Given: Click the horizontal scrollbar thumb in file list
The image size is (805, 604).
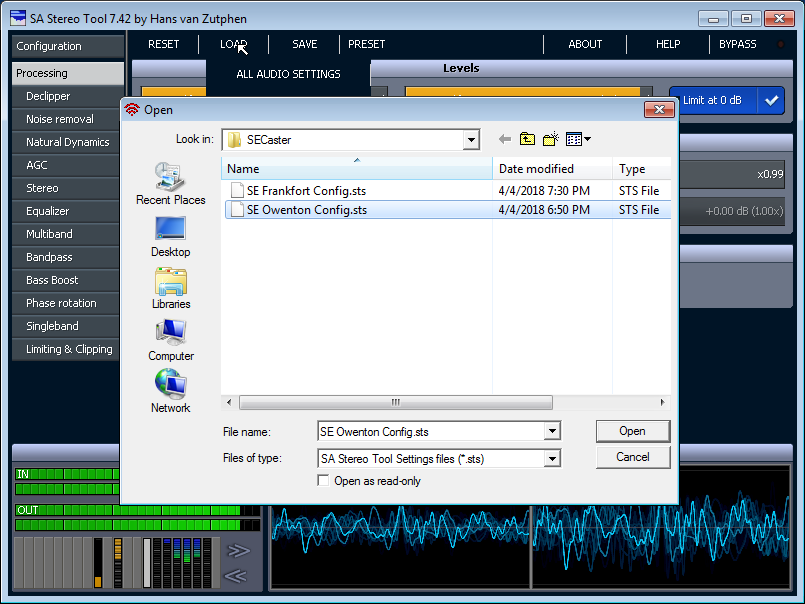Looking at the screenshot, I should point(396,402).
